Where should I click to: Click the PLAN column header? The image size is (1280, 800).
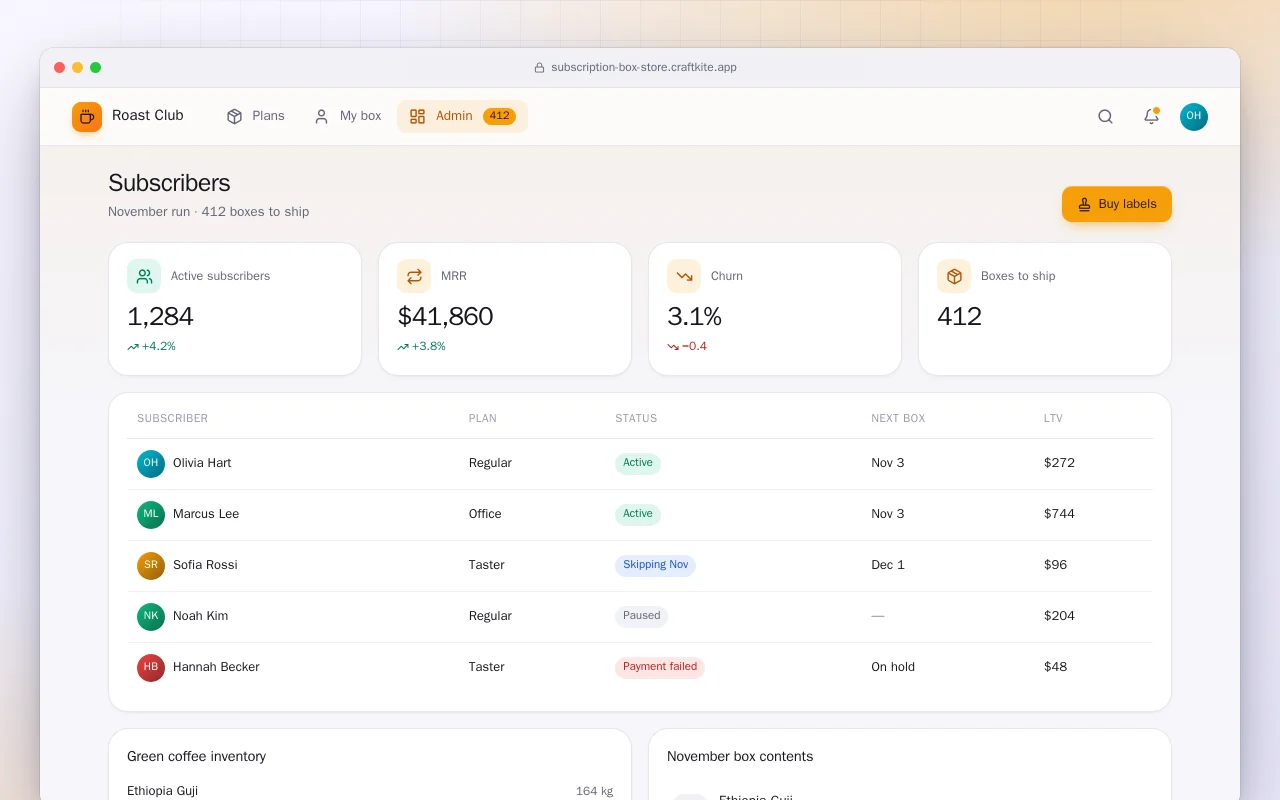(483, 418)
